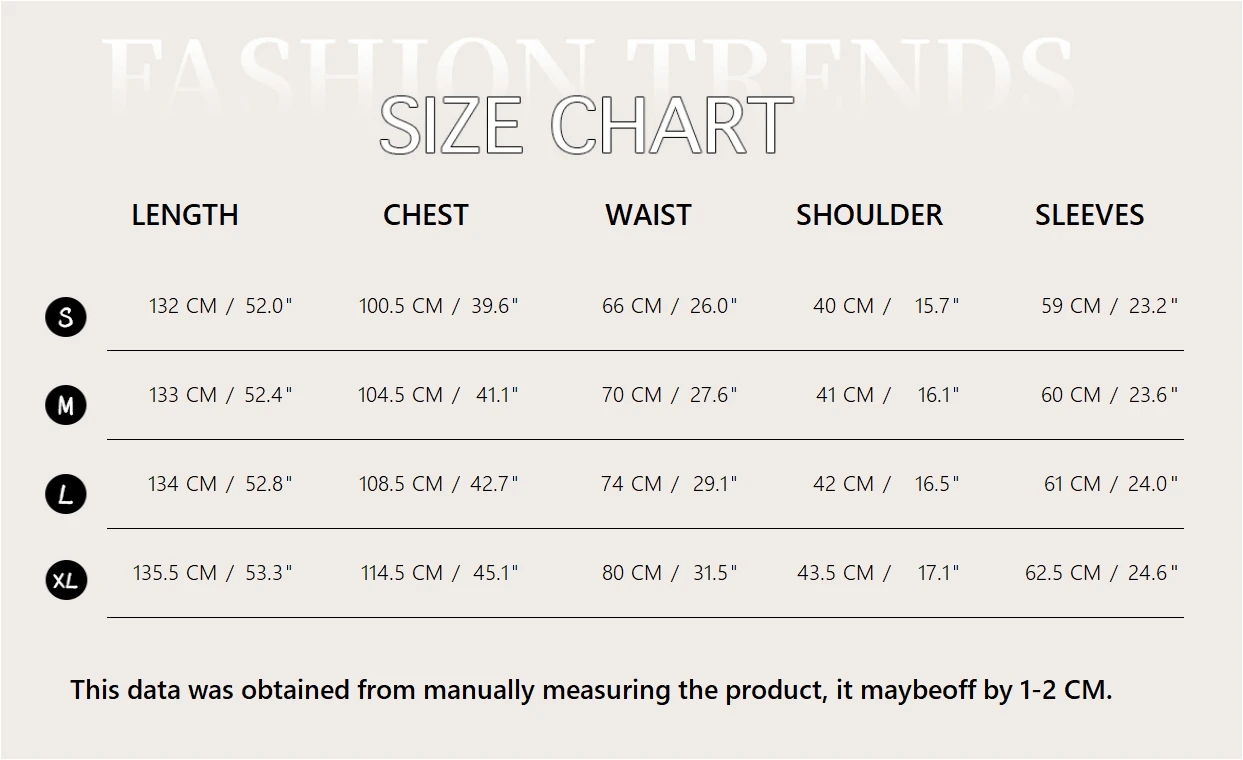
Task: Select the SLEEVES column header
Action: [x=1089, y=215]
